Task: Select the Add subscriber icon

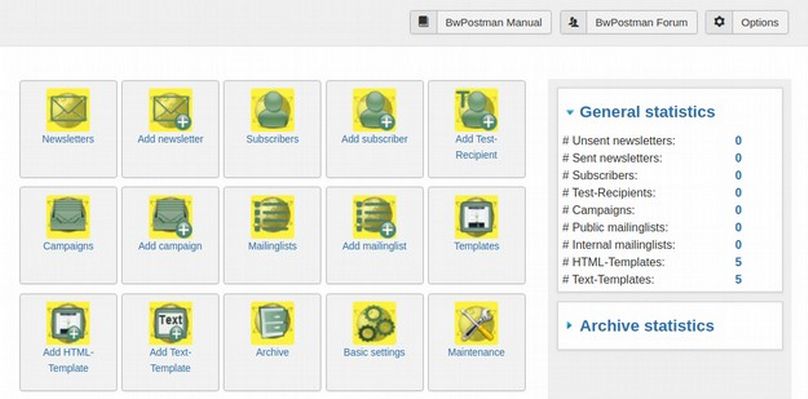Action: tap(375, 109)
